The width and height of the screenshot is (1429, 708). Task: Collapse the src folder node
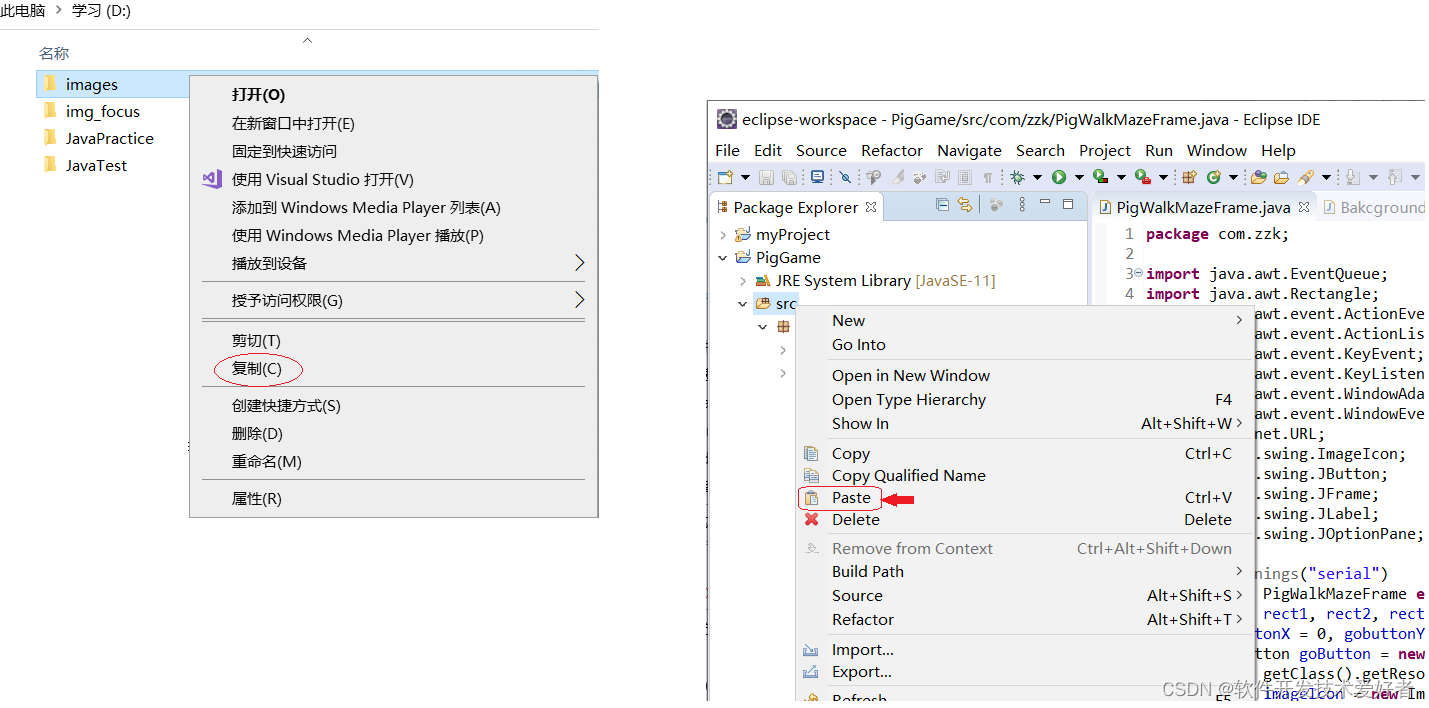coord(742,304)
